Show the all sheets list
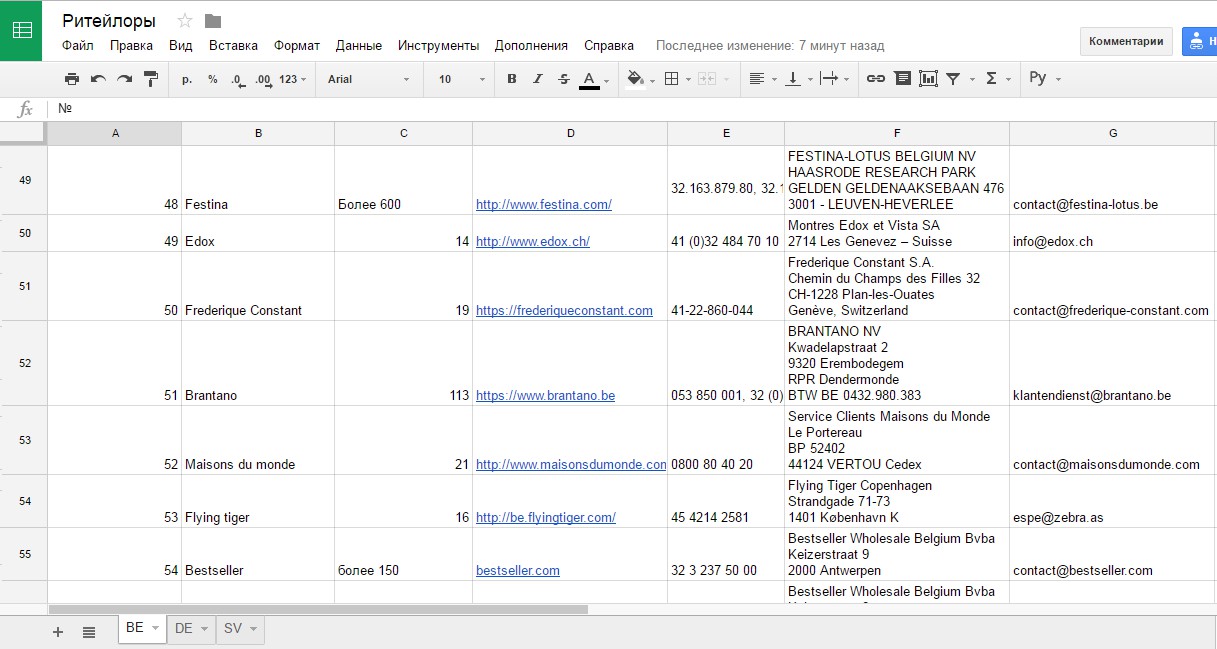 click(x=89, y=632)
